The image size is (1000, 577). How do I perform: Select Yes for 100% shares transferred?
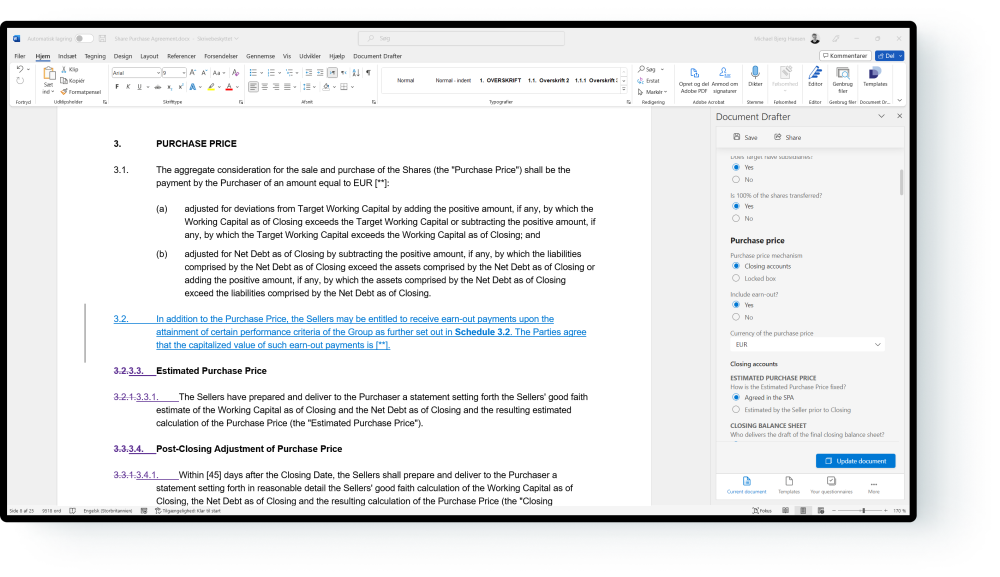coord(736,207)
